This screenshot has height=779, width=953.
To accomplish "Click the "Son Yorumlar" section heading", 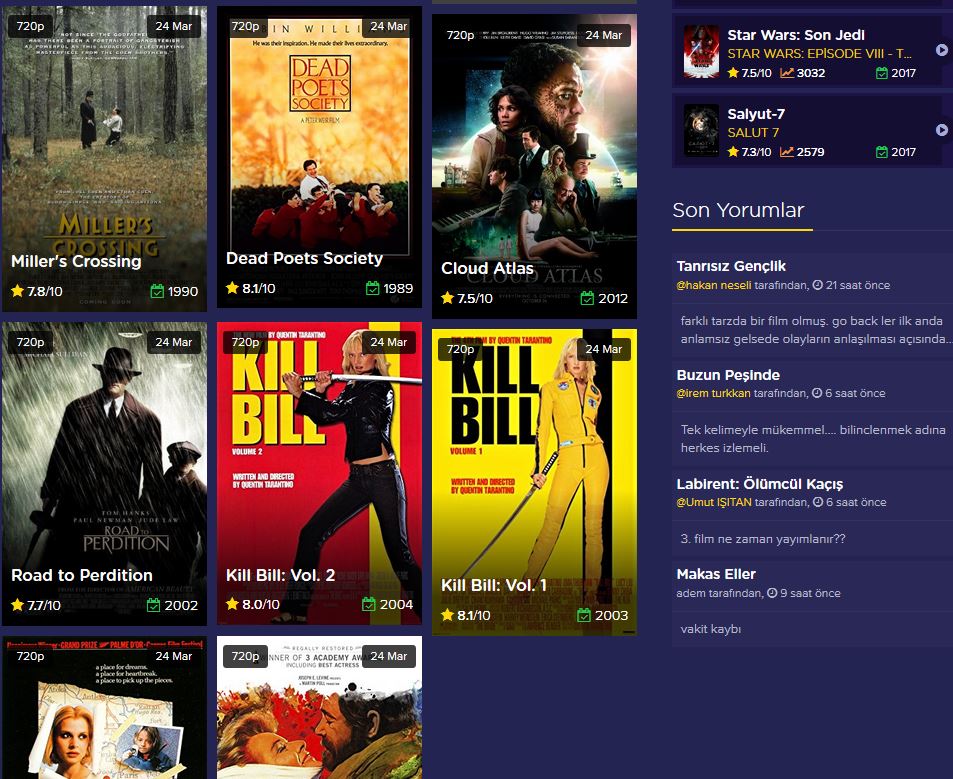I will [x=738, y=210].
